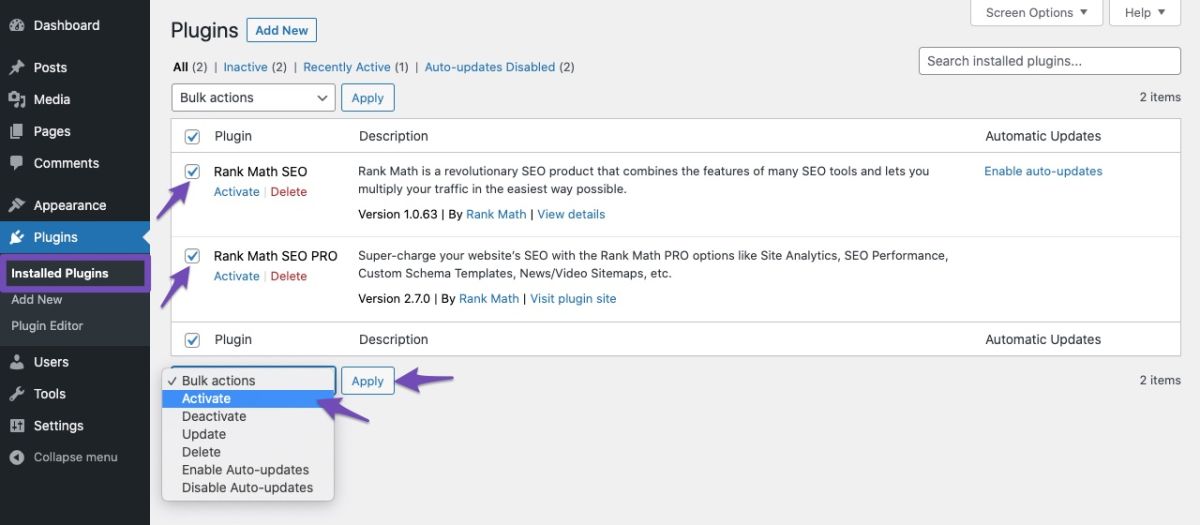1200x525 pixels.
Task: Click the Add New button beside Plugins heading
Action: 282,30
